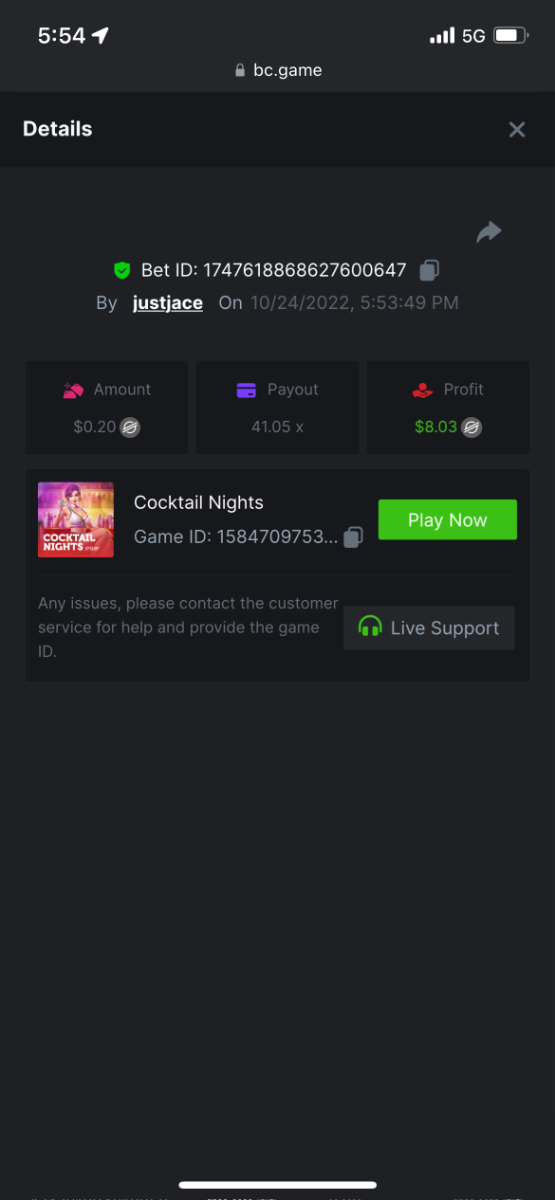Tap the headset icon in Live Support
Viewport: 555px width, 1200px height.
(x=370, y=628)
